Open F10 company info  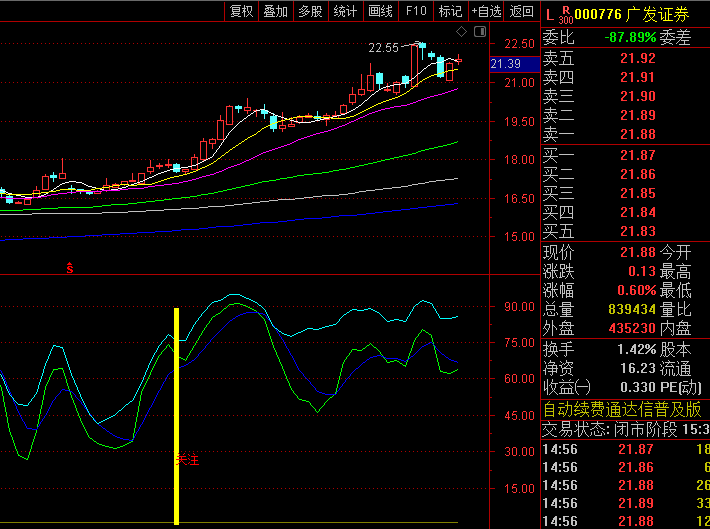[415, 11]
